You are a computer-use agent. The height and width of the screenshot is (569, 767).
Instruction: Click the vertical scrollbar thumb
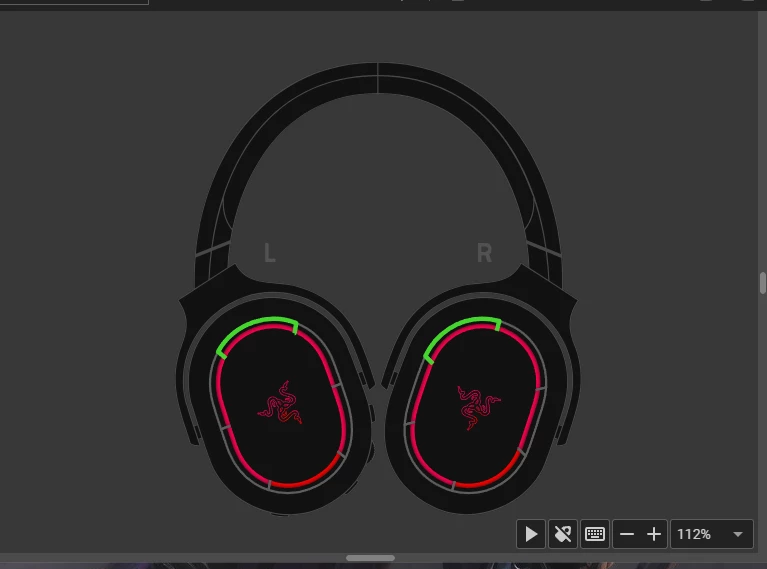763,283
